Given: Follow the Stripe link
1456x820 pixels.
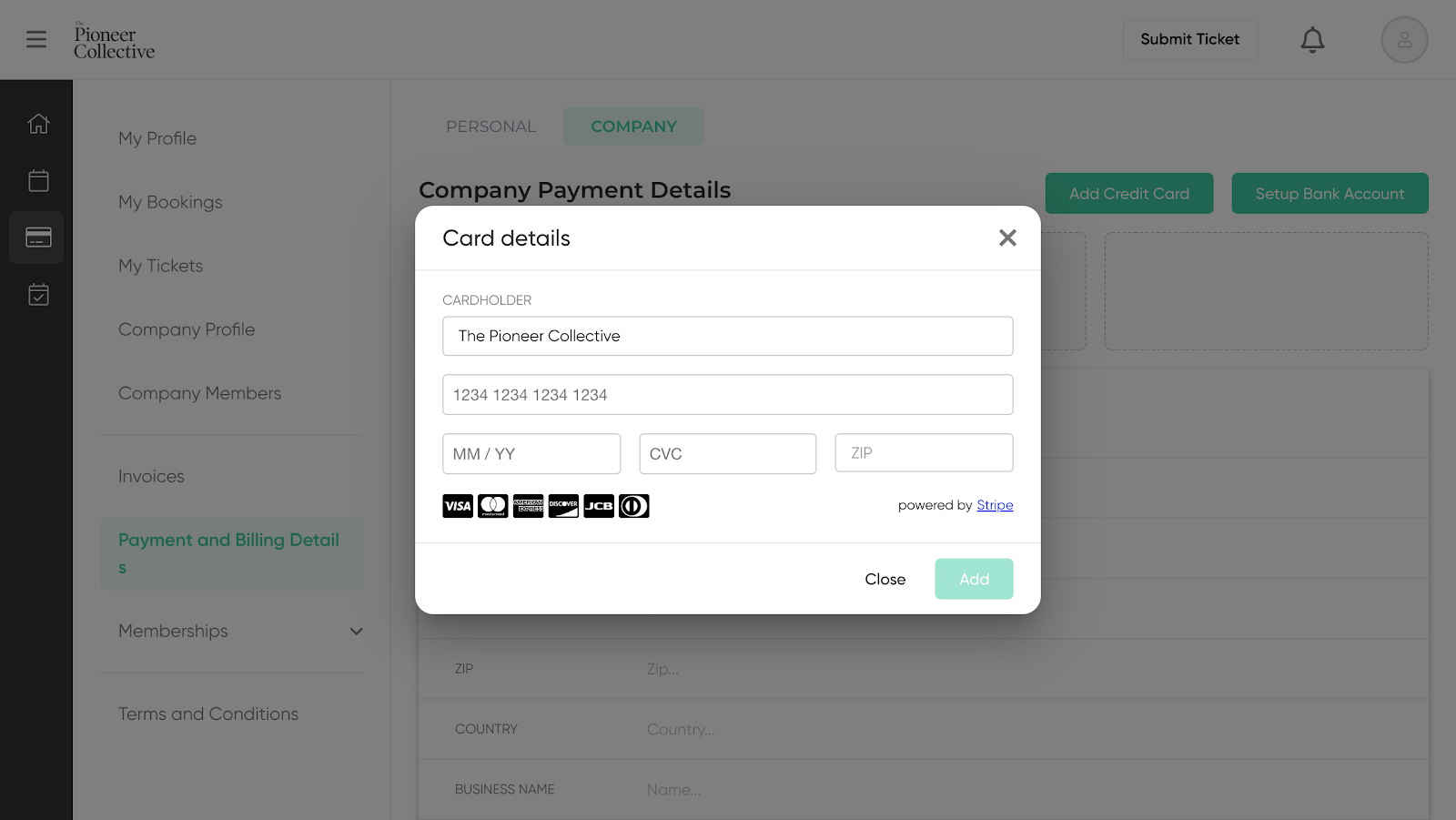Looking at the screenshot, I should pos(995,505).
